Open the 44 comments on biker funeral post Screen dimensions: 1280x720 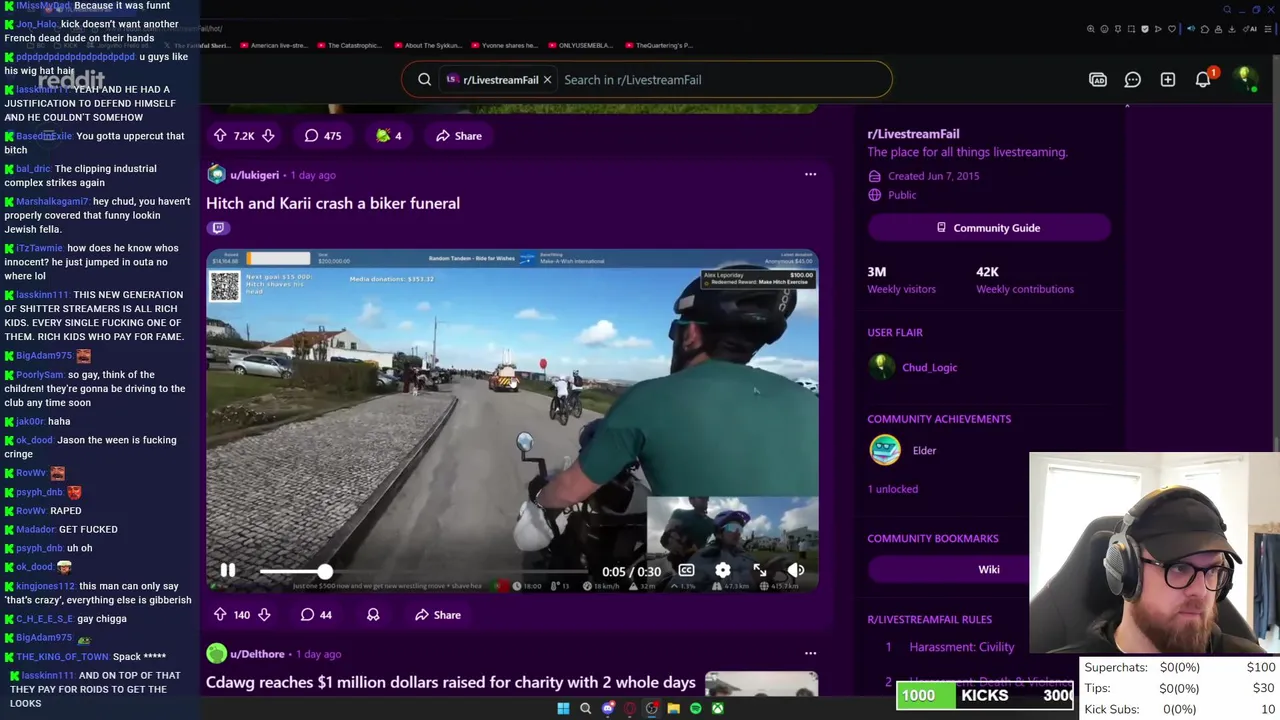pos(317,615)
